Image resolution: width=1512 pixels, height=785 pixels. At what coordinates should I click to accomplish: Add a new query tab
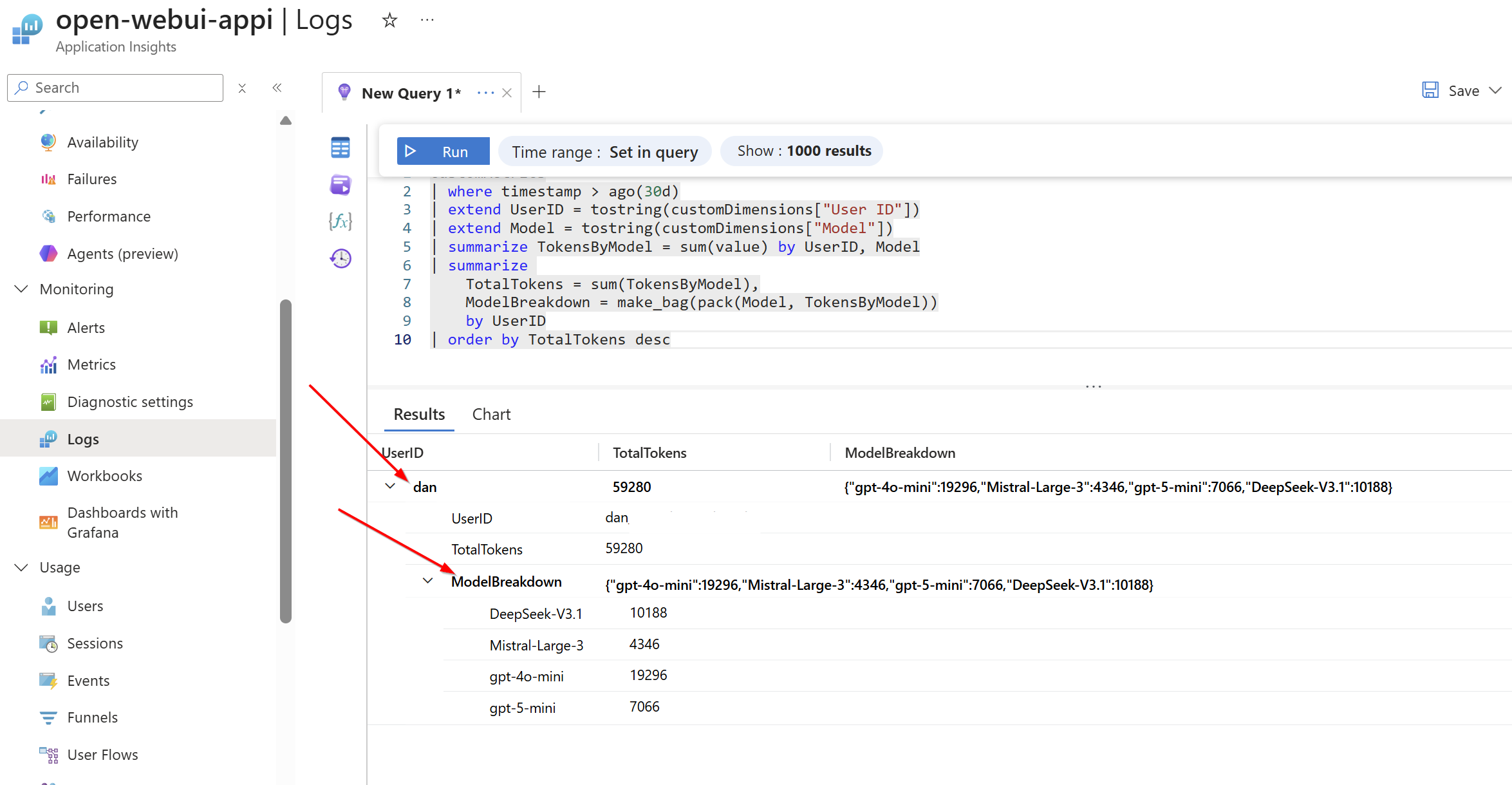[x=539, y=92]
